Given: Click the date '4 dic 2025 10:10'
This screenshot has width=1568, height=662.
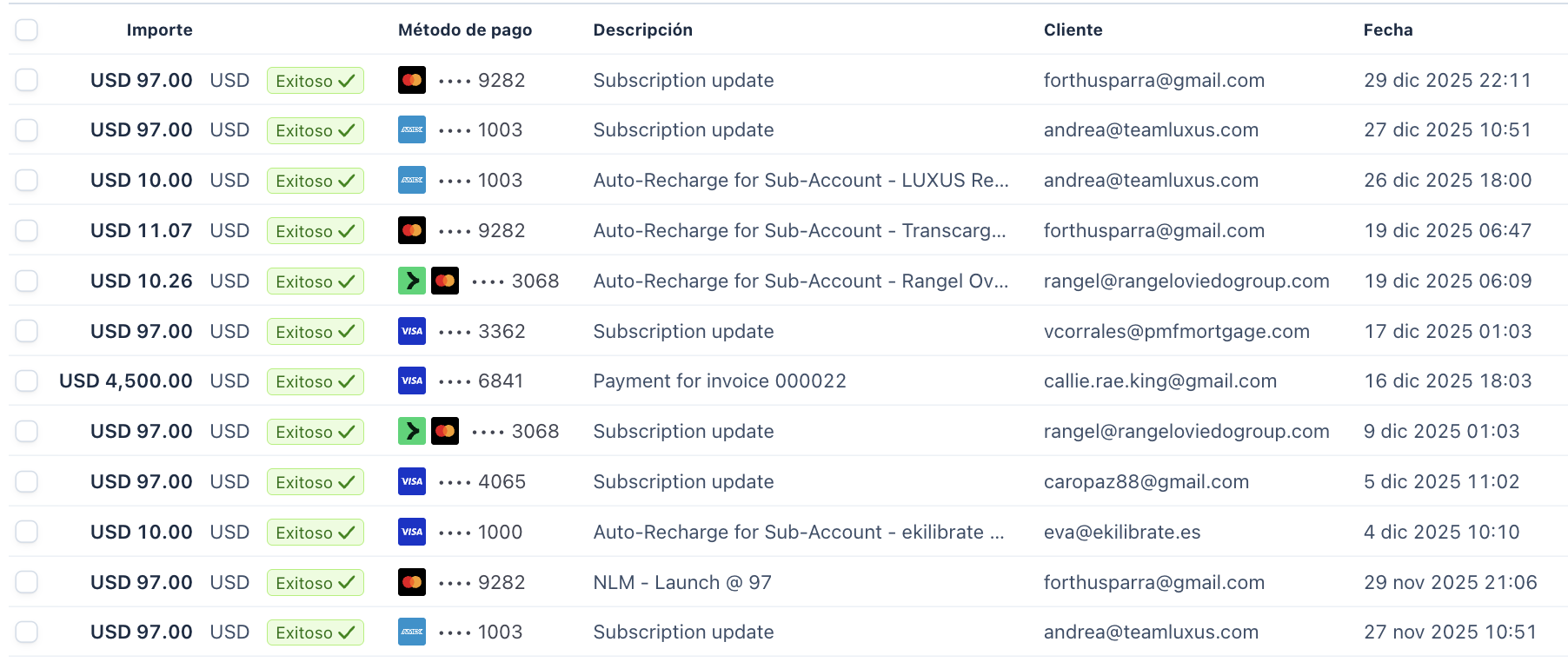Looking at the screenshot, I should pyautogui.click(x=1442, y=532).
